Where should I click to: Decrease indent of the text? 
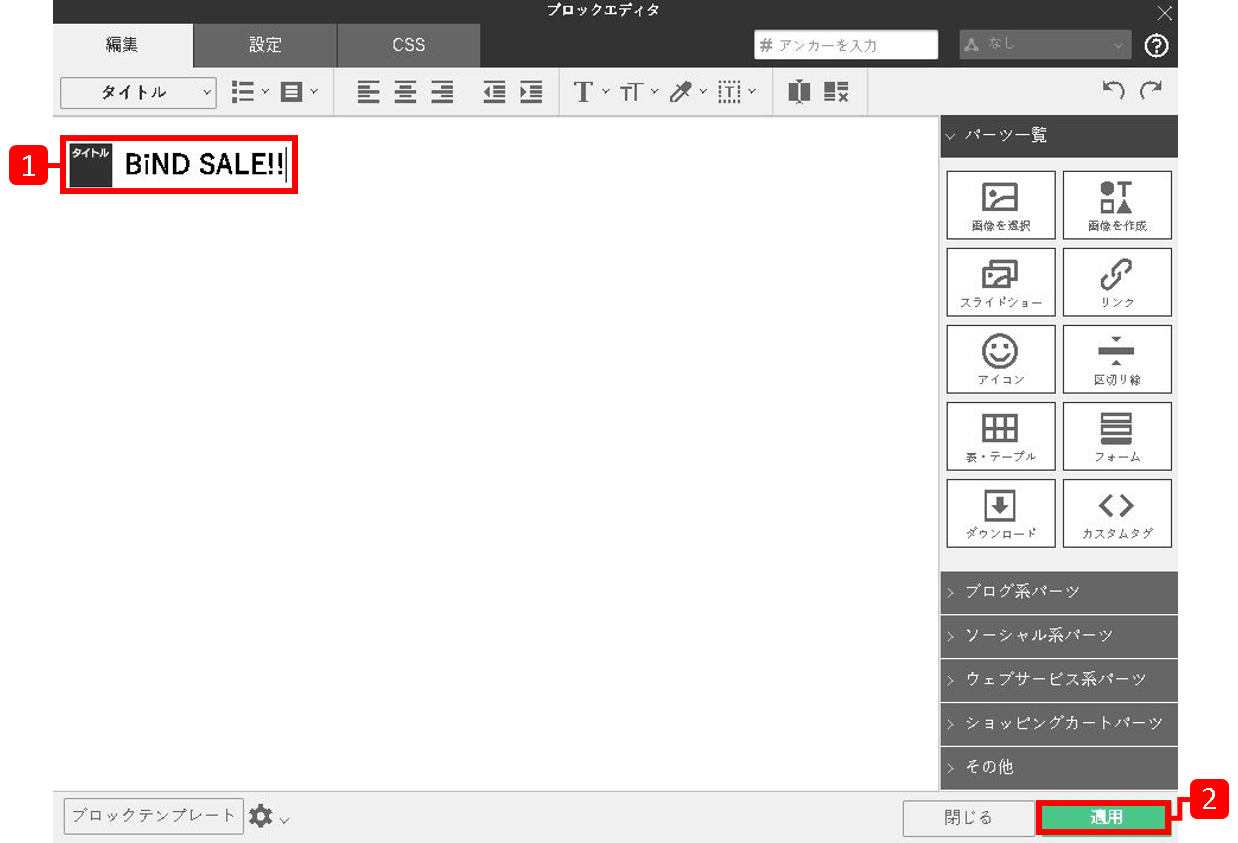[x=494, y=92]
